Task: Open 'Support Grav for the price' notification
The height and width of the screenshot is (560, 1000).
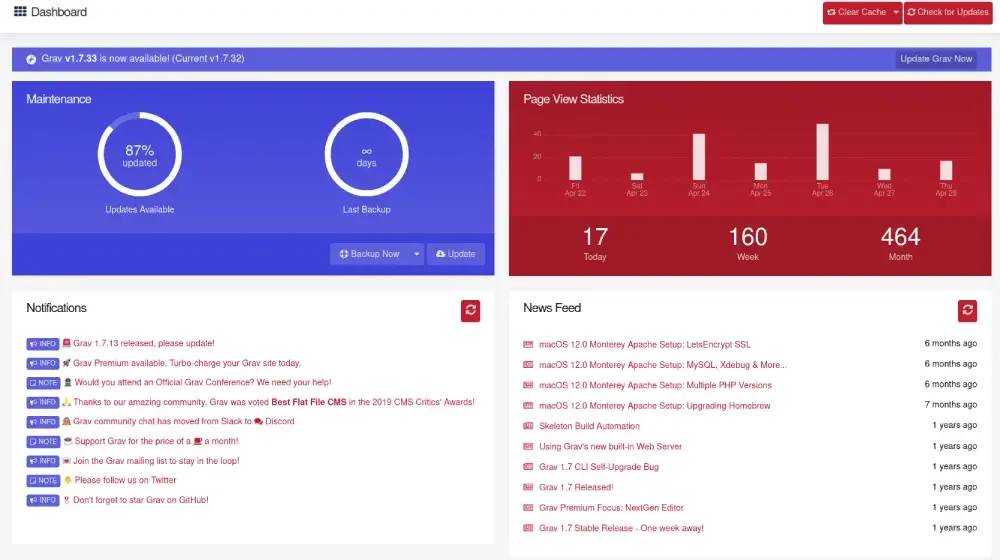Action: point(156,441)
